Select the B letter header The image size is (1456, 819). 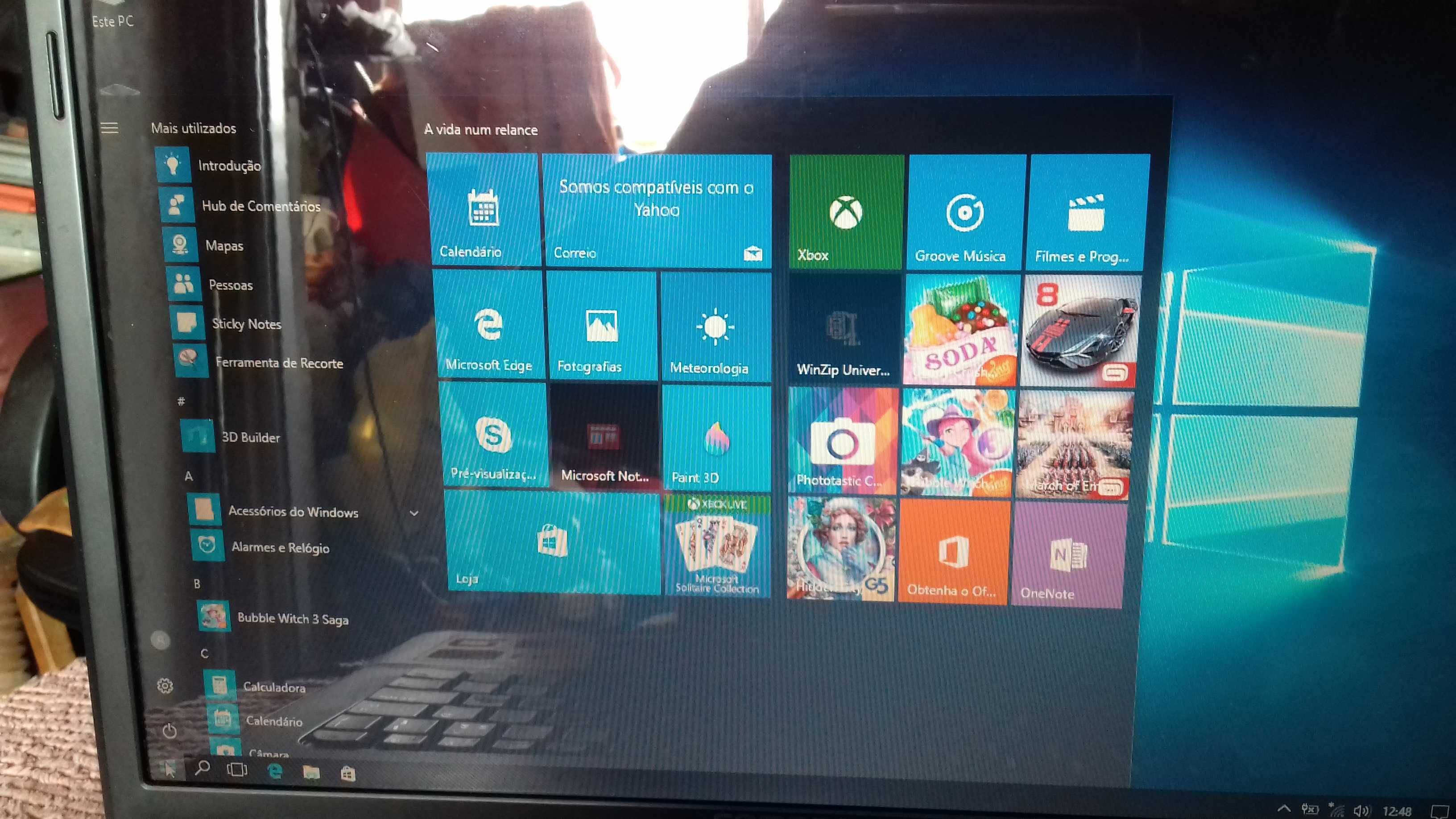(197, 583)
